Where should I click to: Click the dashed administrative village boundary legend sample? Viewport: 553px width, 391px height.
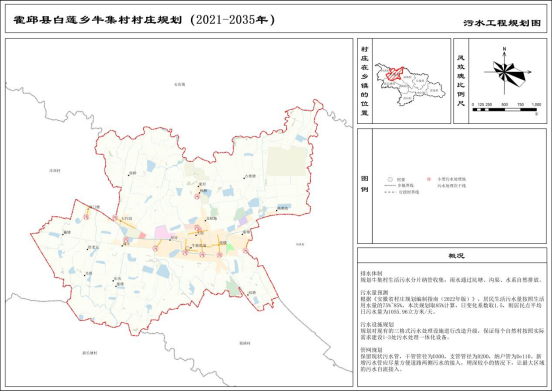point(390,193)
